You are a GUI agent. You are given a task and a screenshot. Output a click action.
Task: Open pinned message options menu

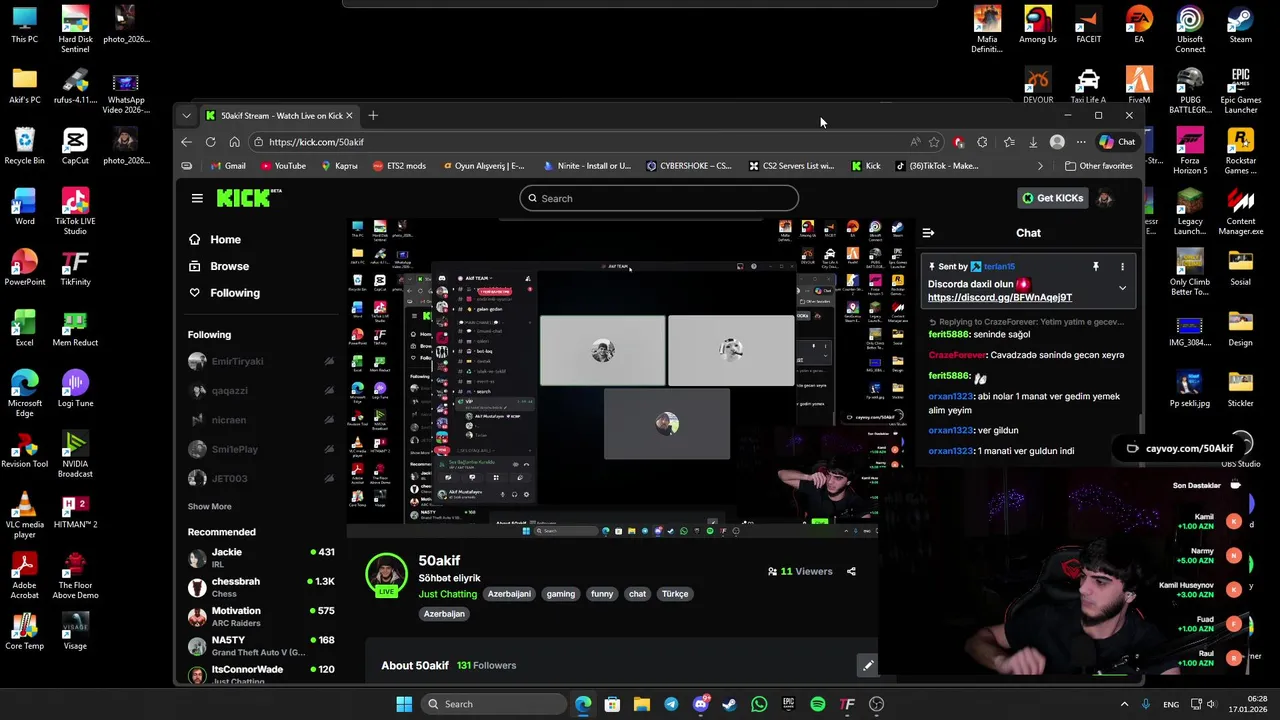[x=1122, y=267]
